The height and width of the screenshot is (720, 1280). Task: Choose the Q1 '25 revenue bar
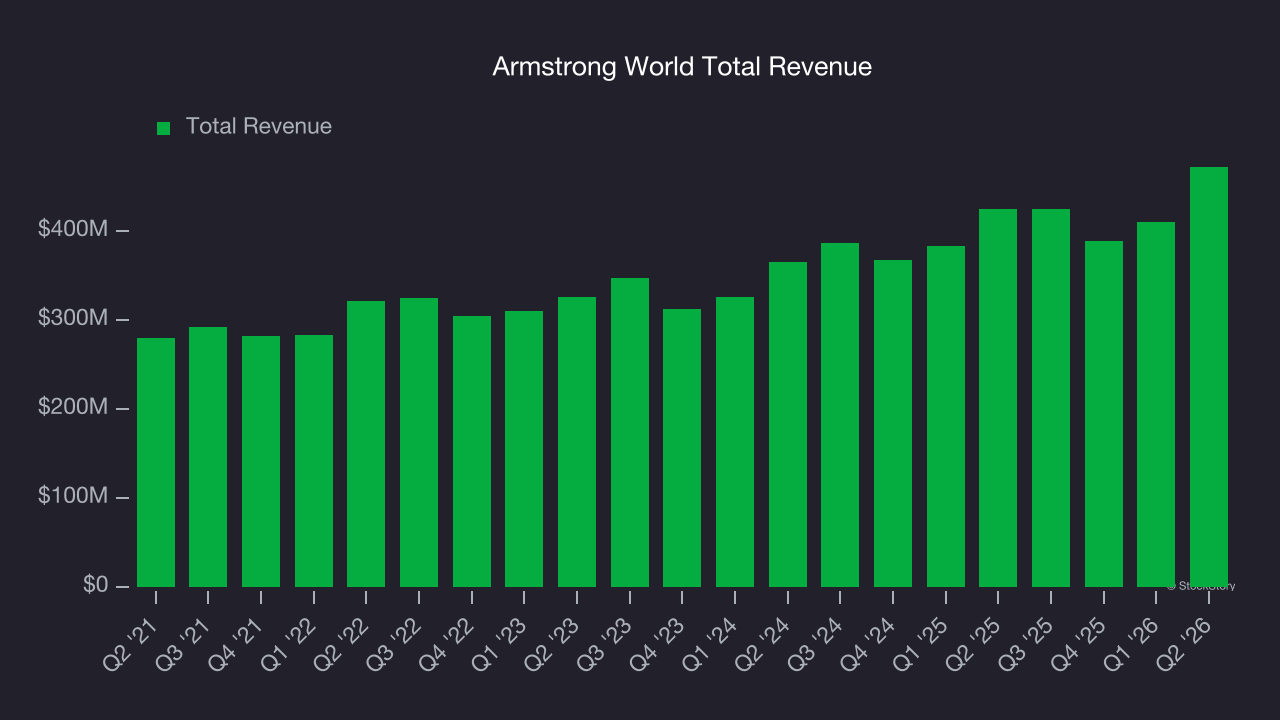tap(946, 416)
